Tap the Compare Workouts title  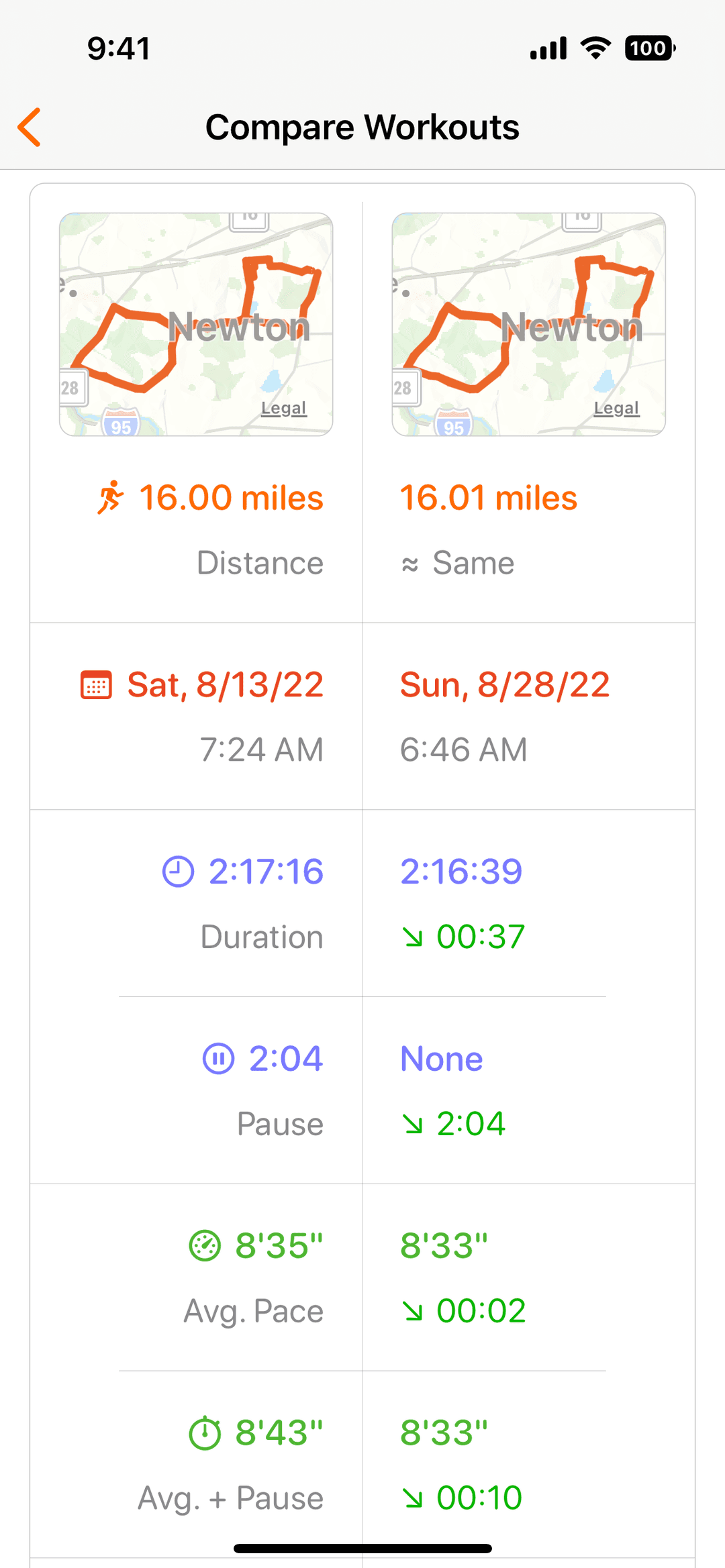coord(362,127)
